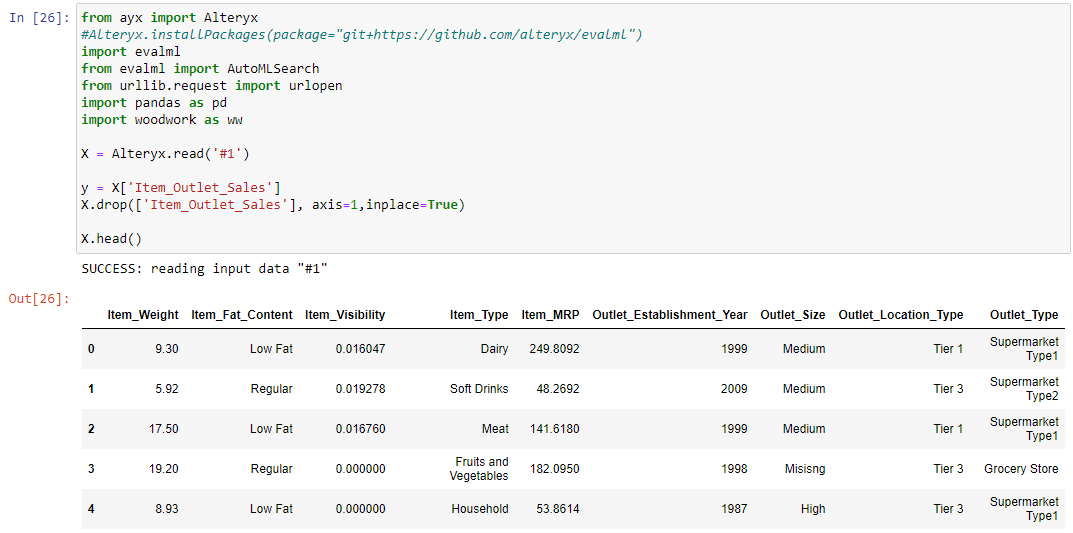Click the commented installPackages code line
1073x533 pixels.
(361, 35)
